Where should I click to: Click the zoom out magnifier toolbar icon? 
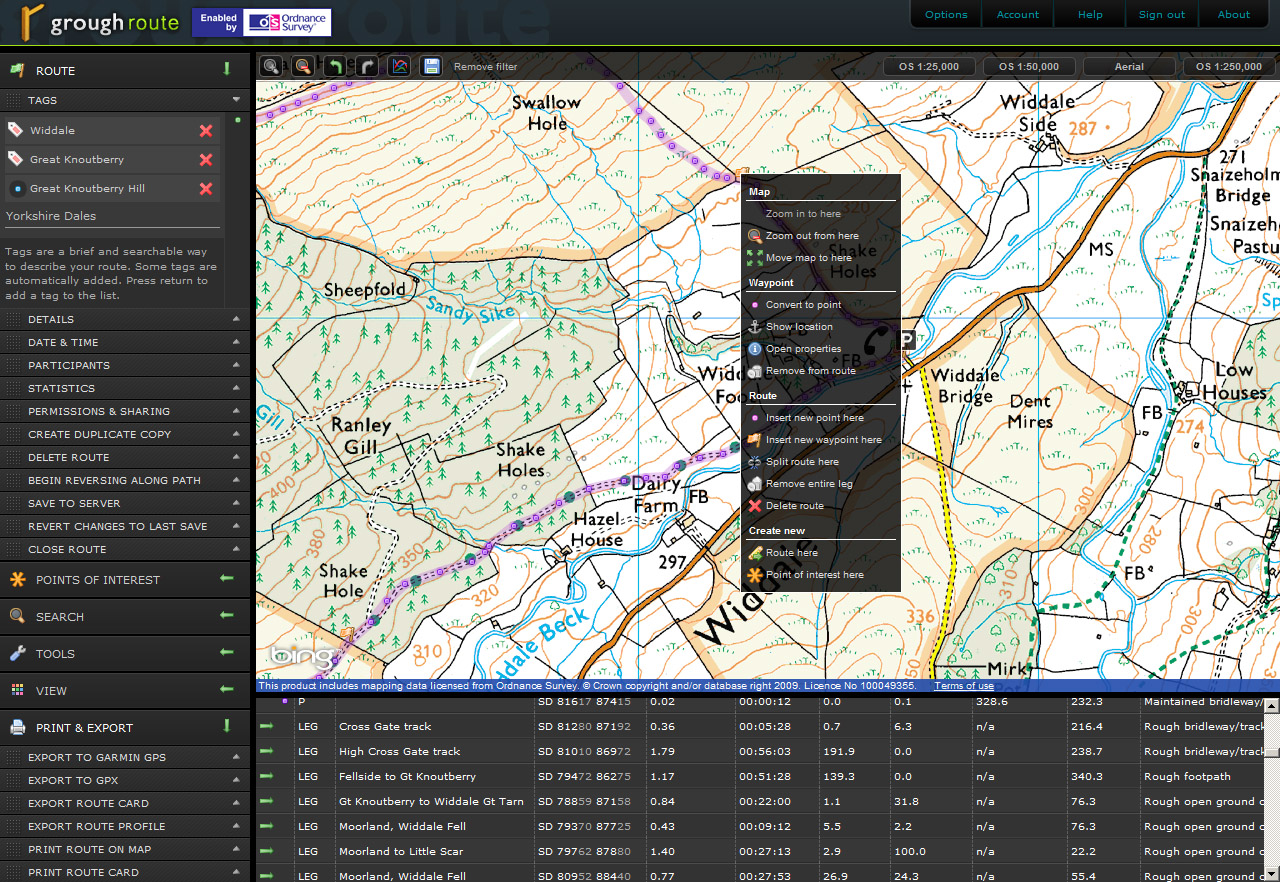pos(302,67)
